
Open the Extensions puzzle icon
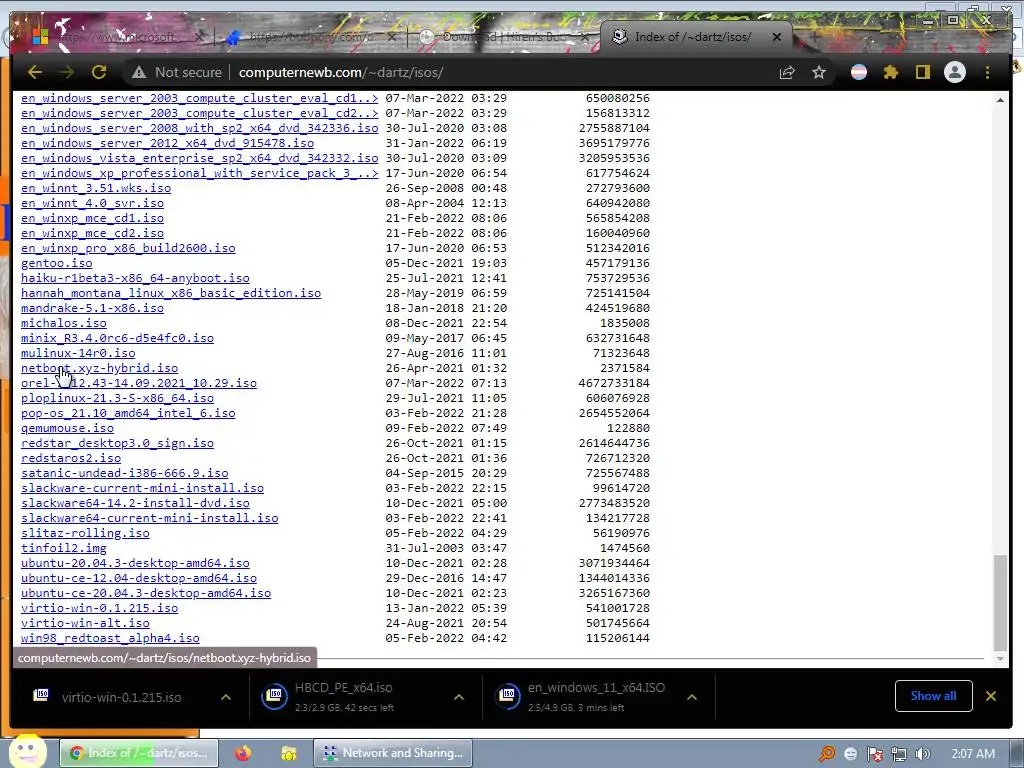(891, 72)
